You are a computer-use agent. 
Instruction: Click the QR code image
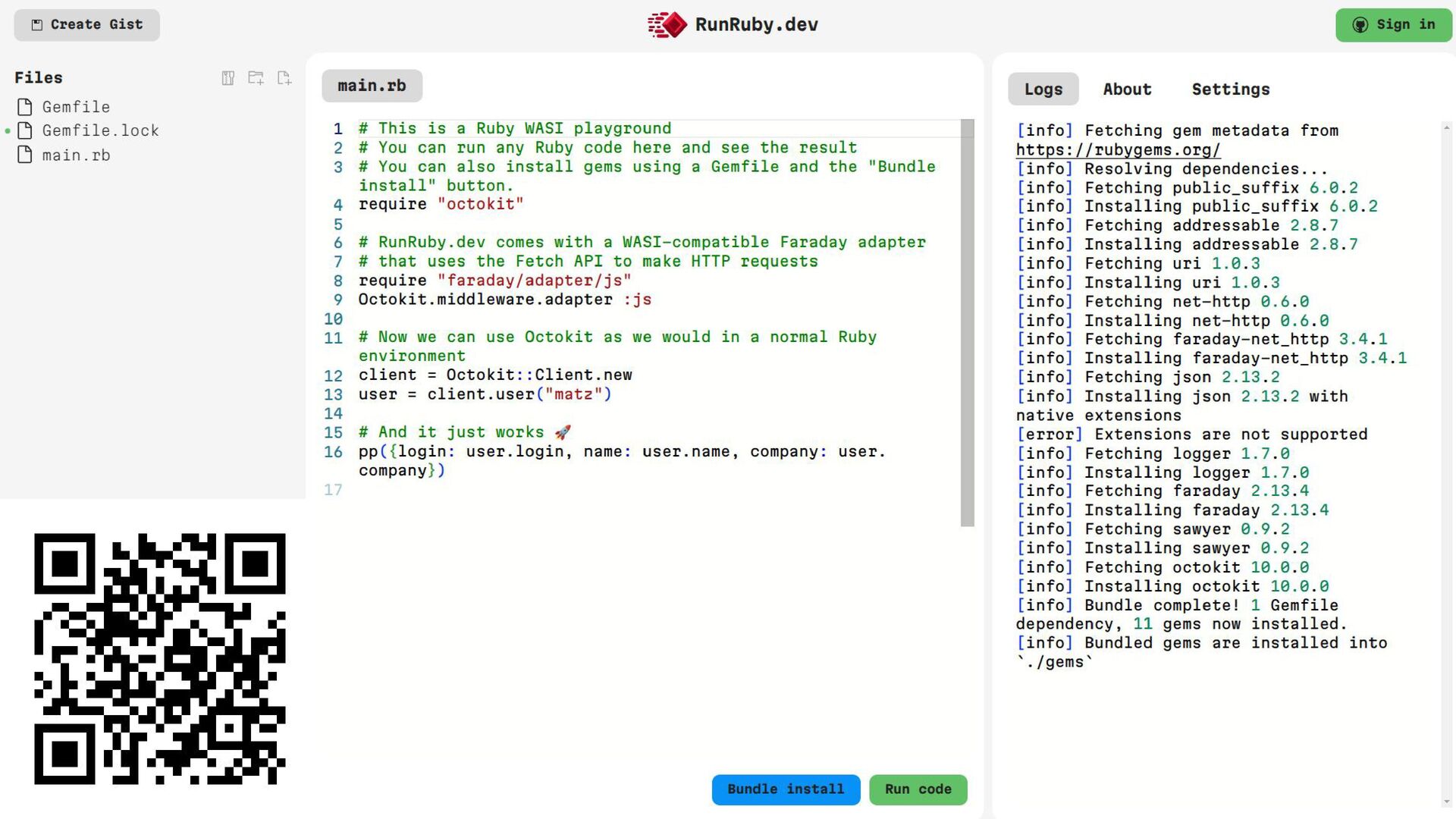tap(160, 658)
